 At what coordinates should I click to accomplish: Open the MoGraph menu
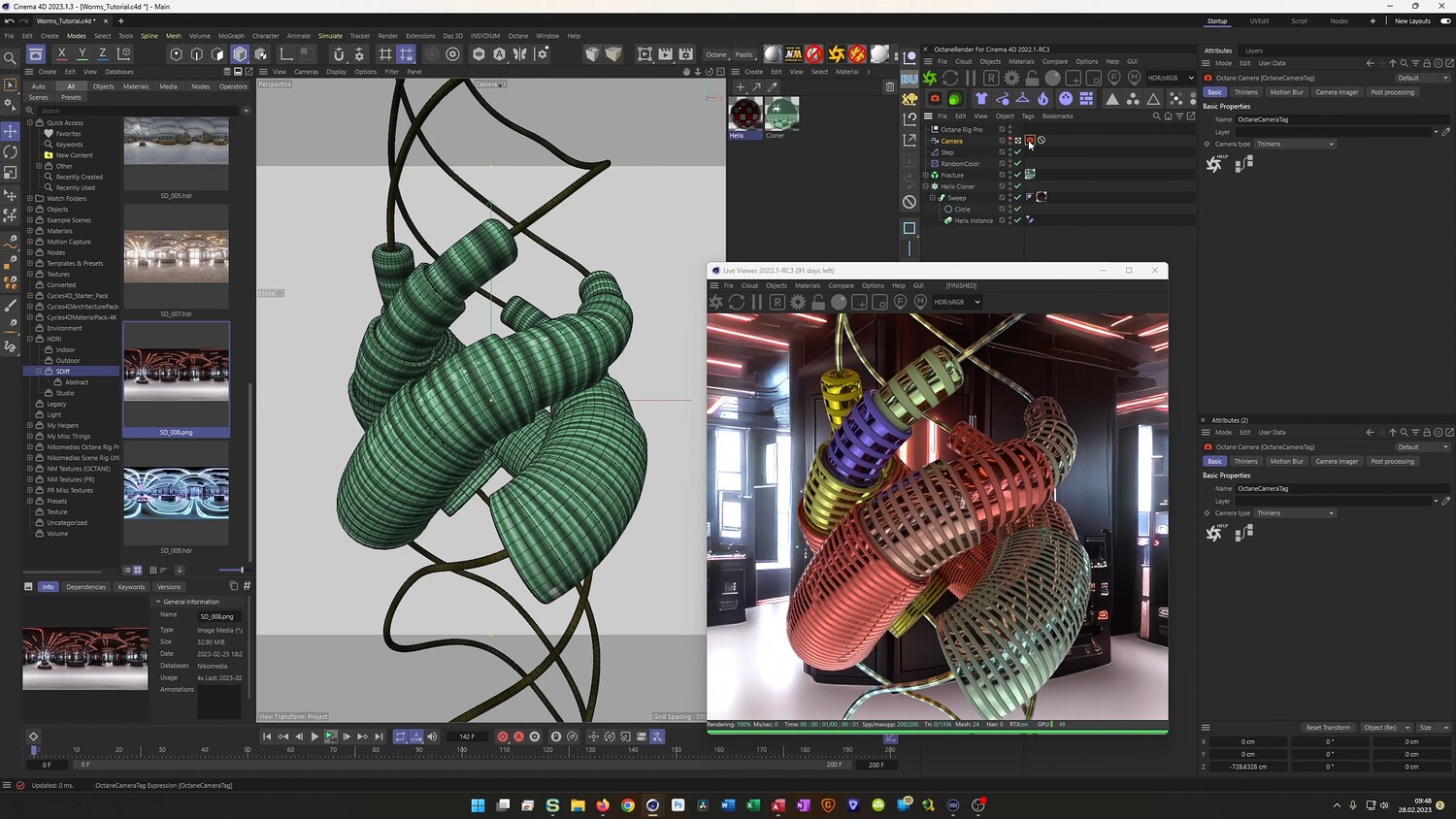click(231, 36)
